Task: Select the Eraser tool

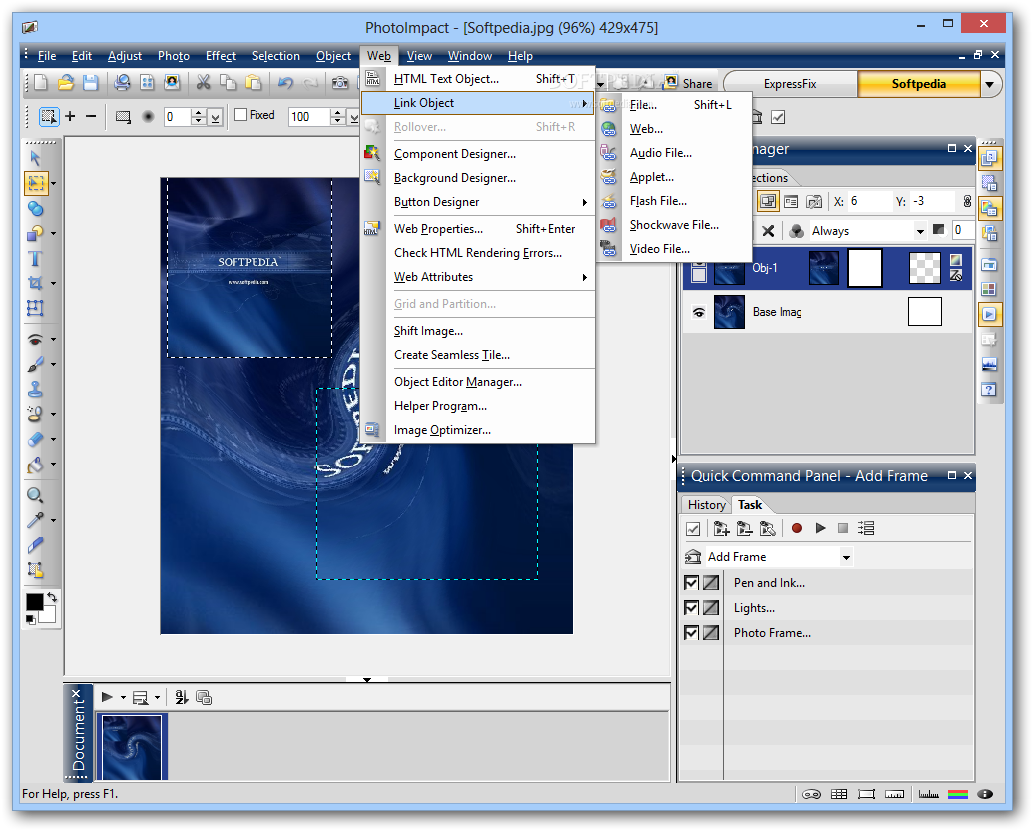Action: (x=36, y=440)
